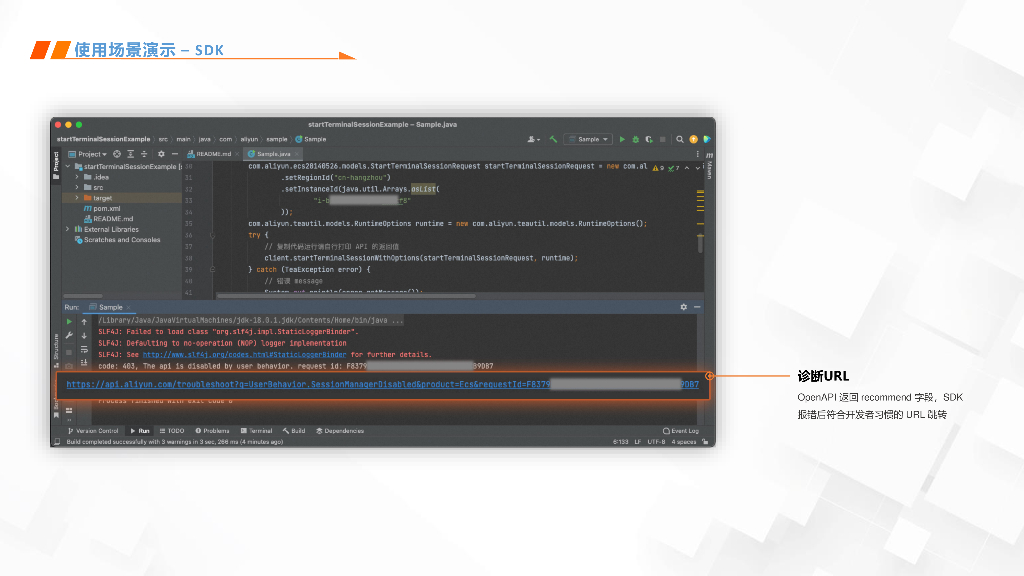Click the green Run button in top toolbar
1024x576 pixels.
[x=622, y=139]
